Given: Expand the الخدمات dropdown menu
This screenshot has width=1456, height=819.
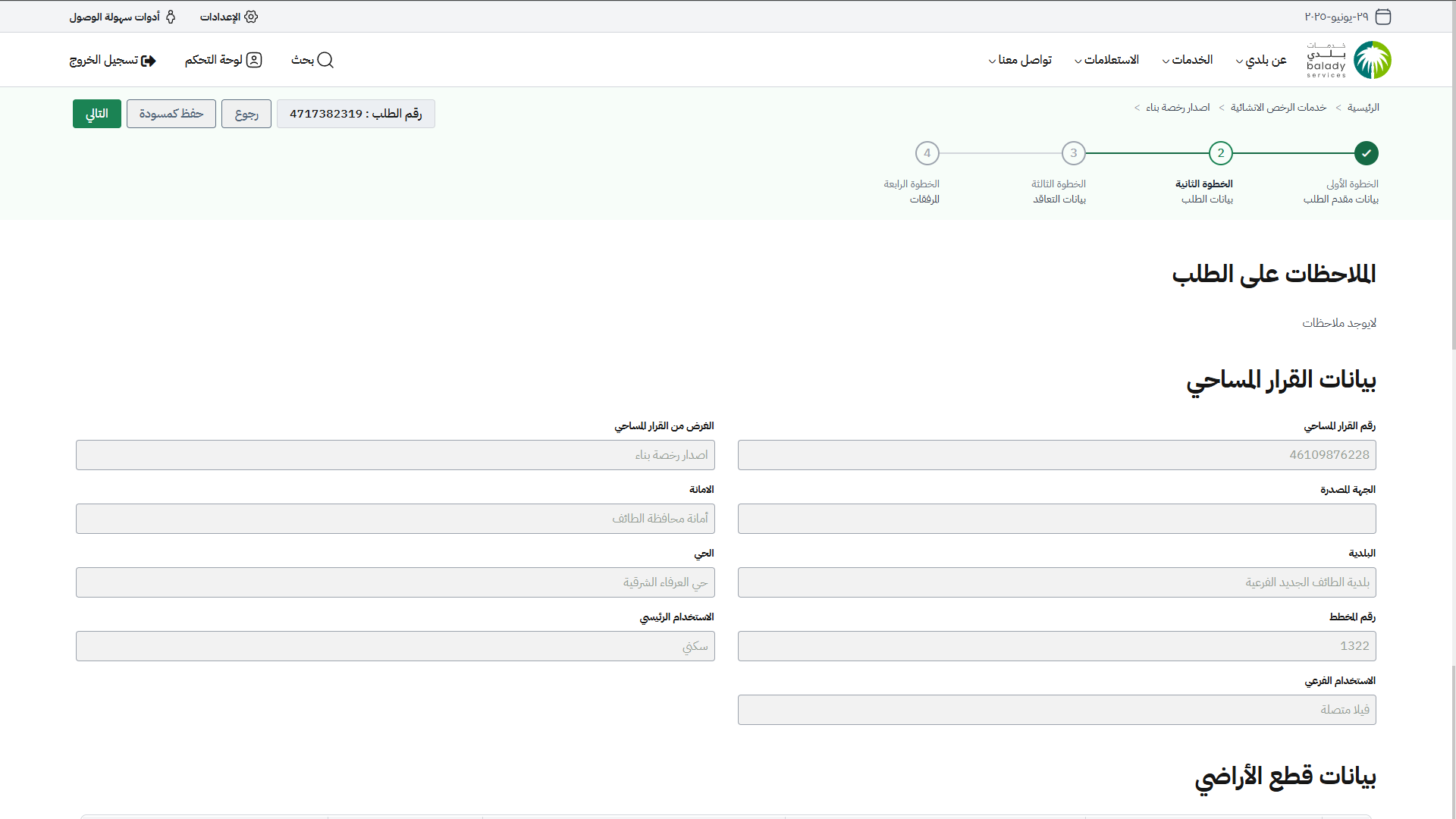Looking at the screenshot, I should pos(1187,60).
